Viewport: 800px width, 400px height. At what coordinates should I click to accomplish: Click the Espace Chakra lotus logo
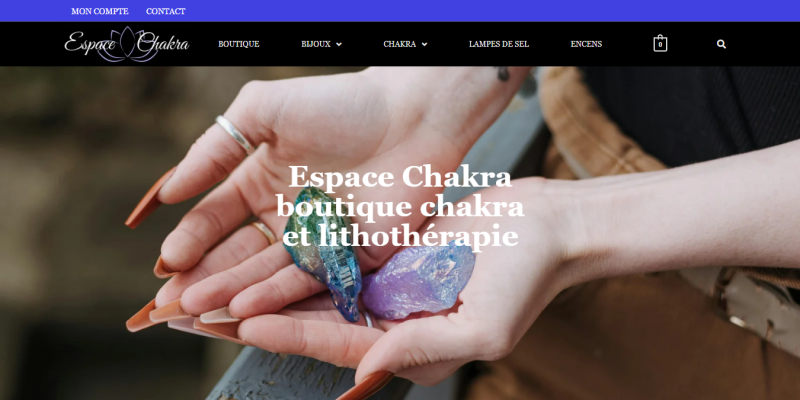(127, 44)
